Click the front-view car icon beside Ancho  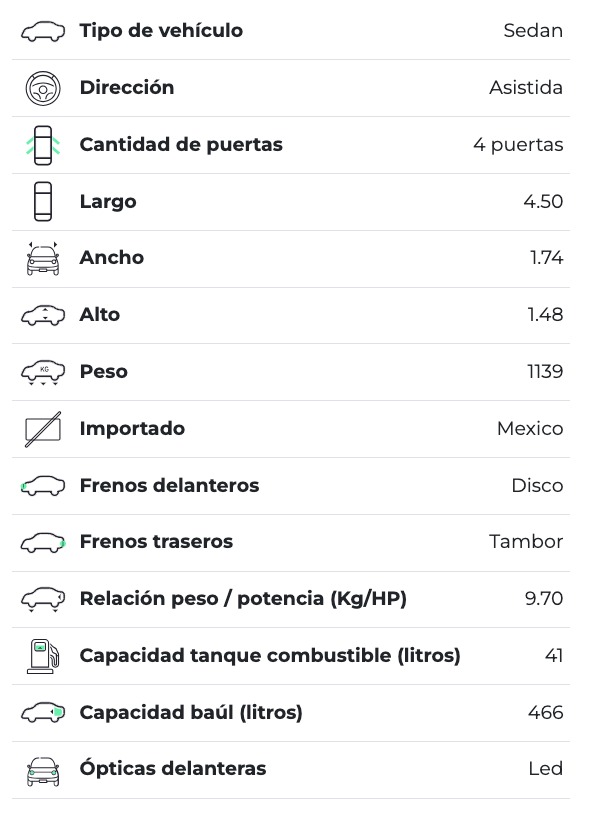(x=42, y=258)
